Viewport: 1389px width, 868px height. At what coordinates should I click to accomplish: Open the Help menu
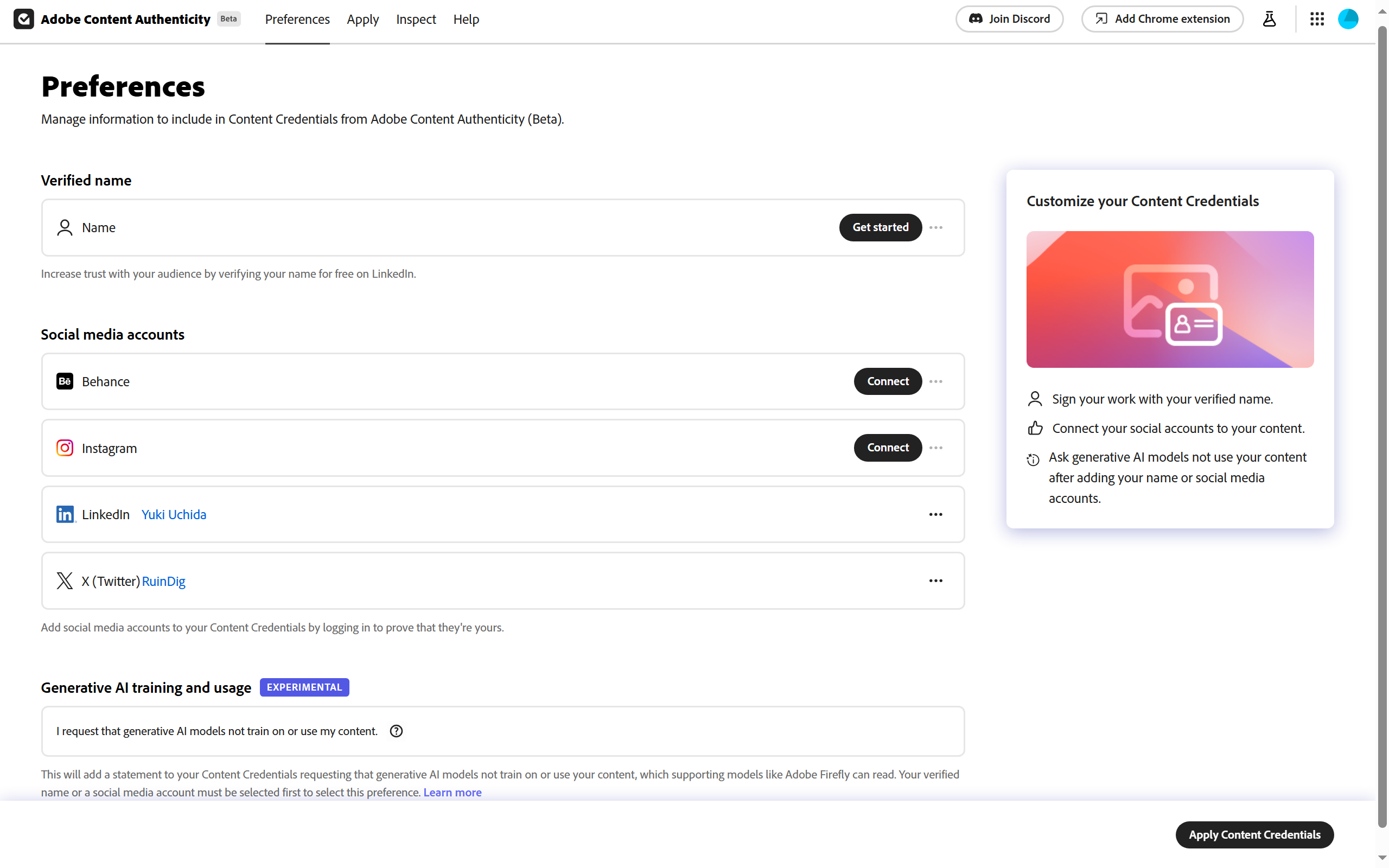[466, 19]
